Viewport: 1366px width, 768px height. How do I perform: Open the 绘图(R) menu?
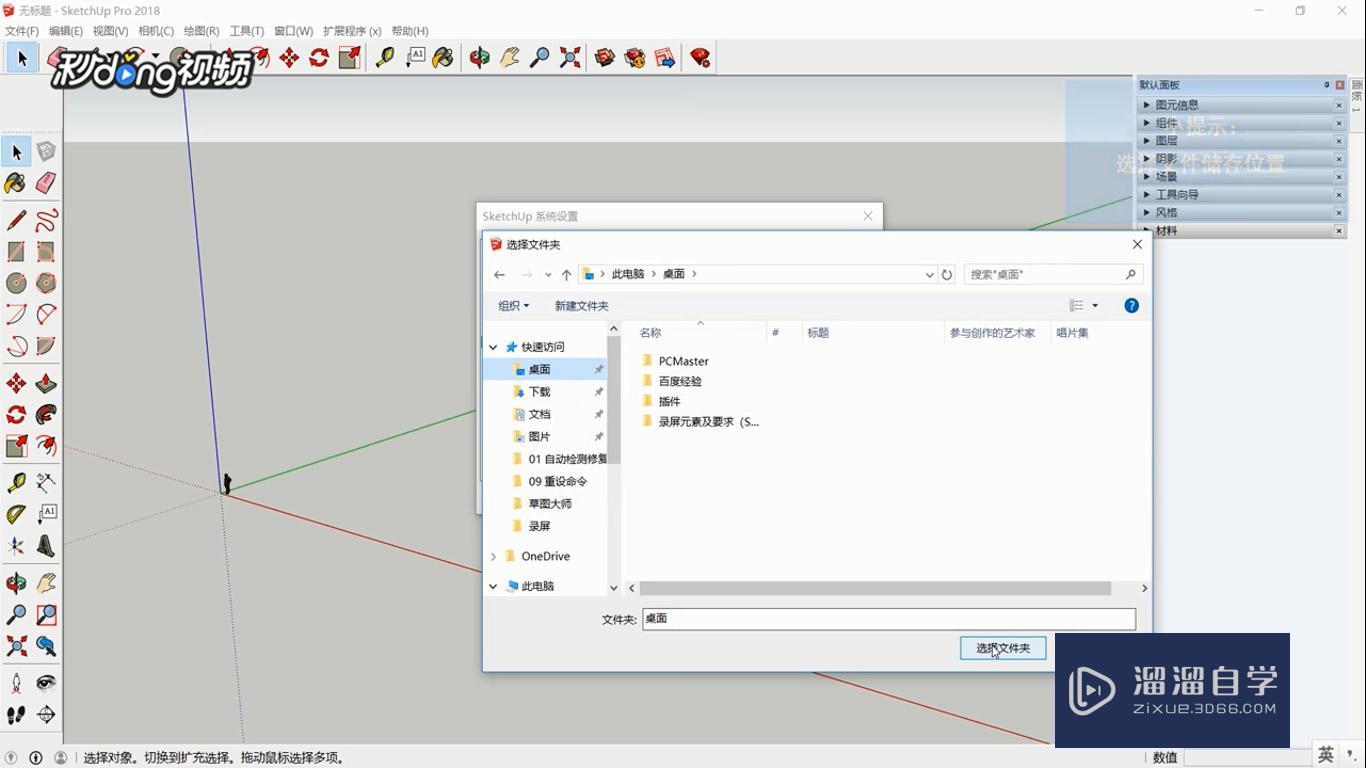coord(201,31)
